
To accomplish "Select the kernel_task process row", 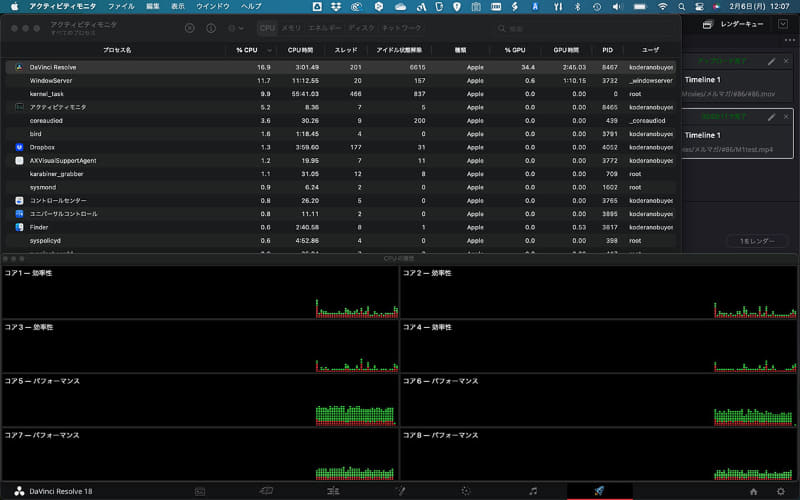I will 340,94.
